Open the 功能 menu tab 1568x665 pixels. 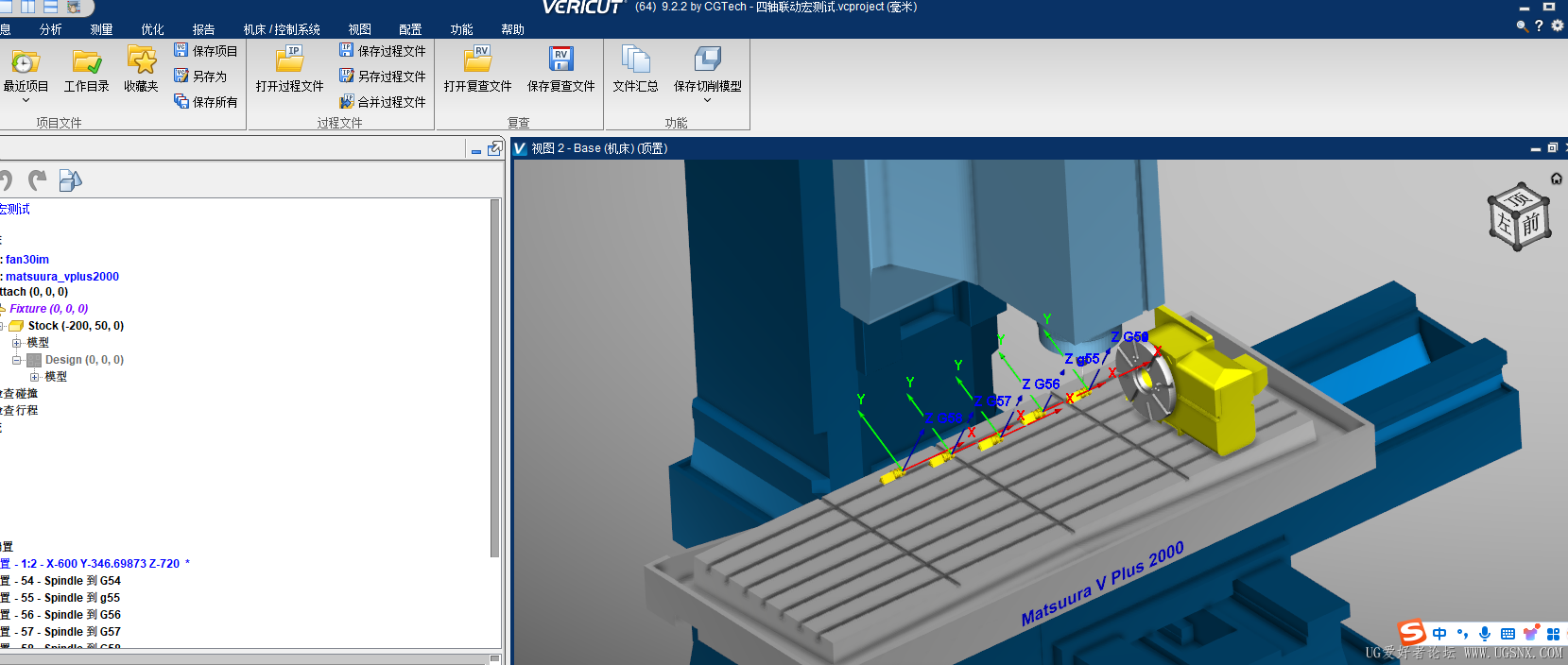click(x=461, y=29)
